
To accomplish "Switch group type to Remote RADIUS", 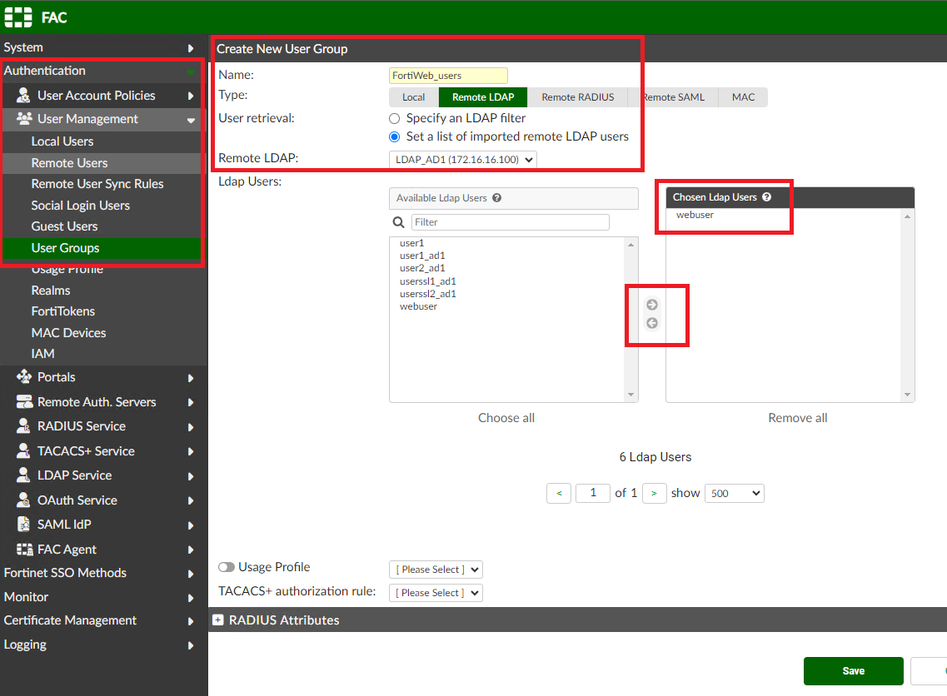I will coord(578,97).
